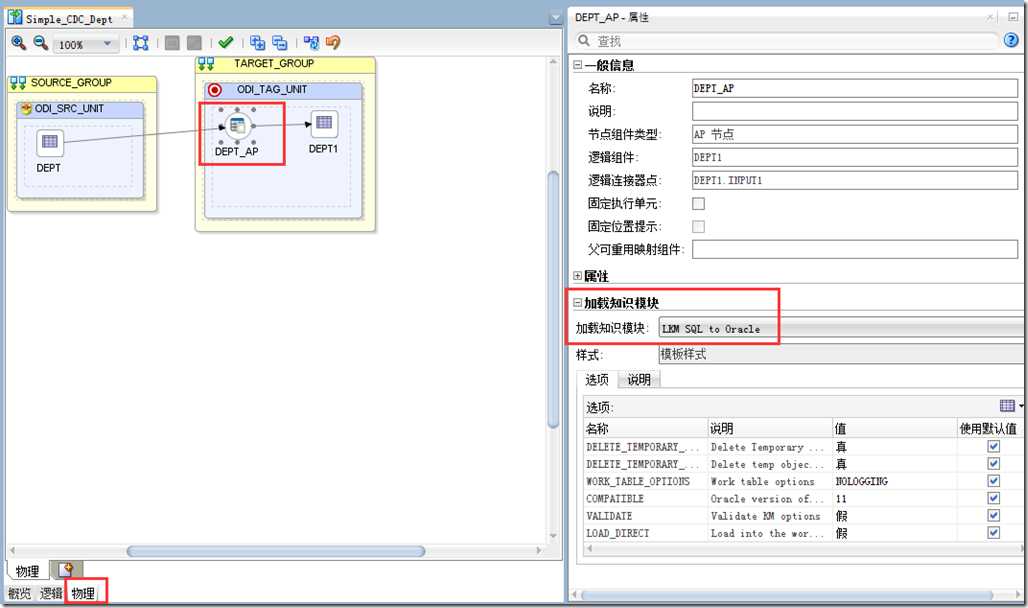Click the new physical design tab icon
The height and width of the screenshot is (608, 1028).
(66, 570)
